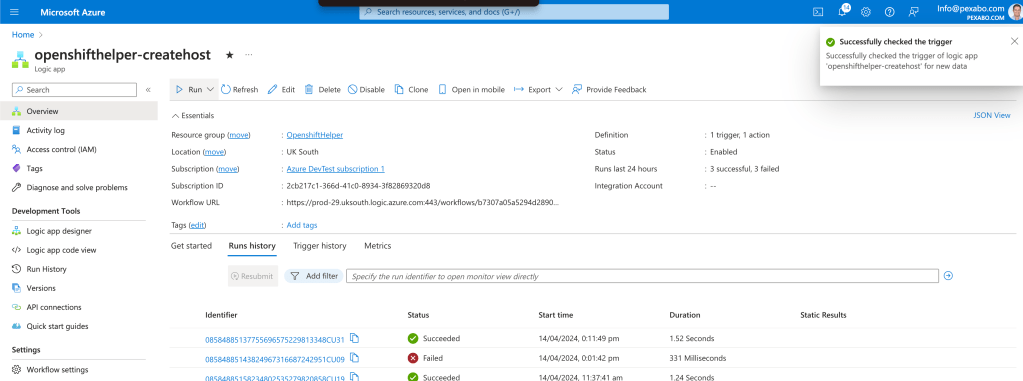
Task: Click move link next to Subscription
Action: 228,169
